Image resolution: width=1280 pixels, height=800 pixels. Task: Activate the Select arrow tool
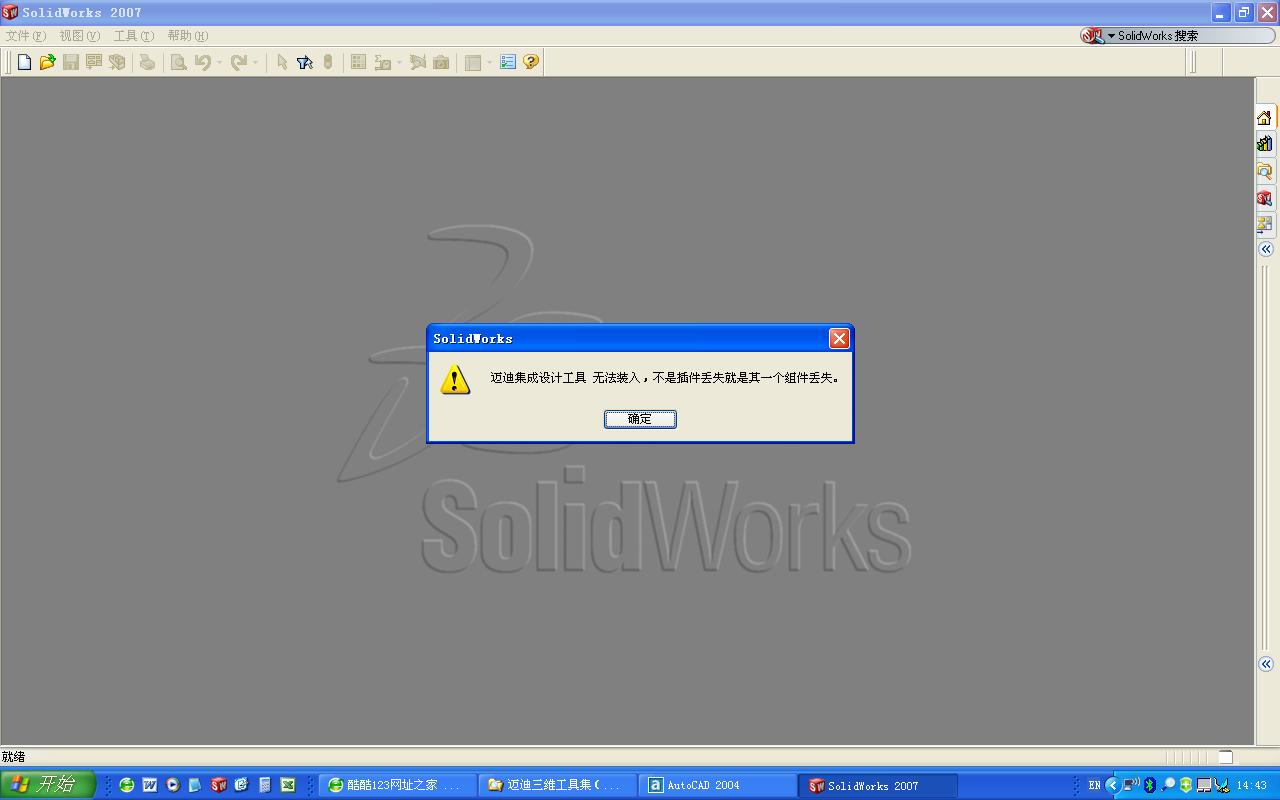(283, 61)
